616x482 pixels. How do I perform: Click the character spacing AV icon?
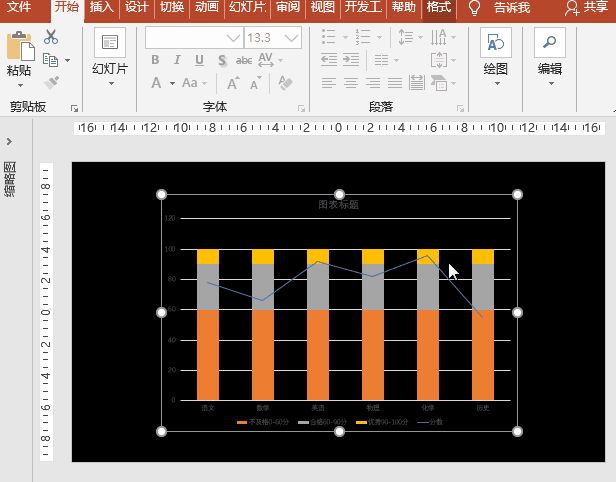pos(266,60)
